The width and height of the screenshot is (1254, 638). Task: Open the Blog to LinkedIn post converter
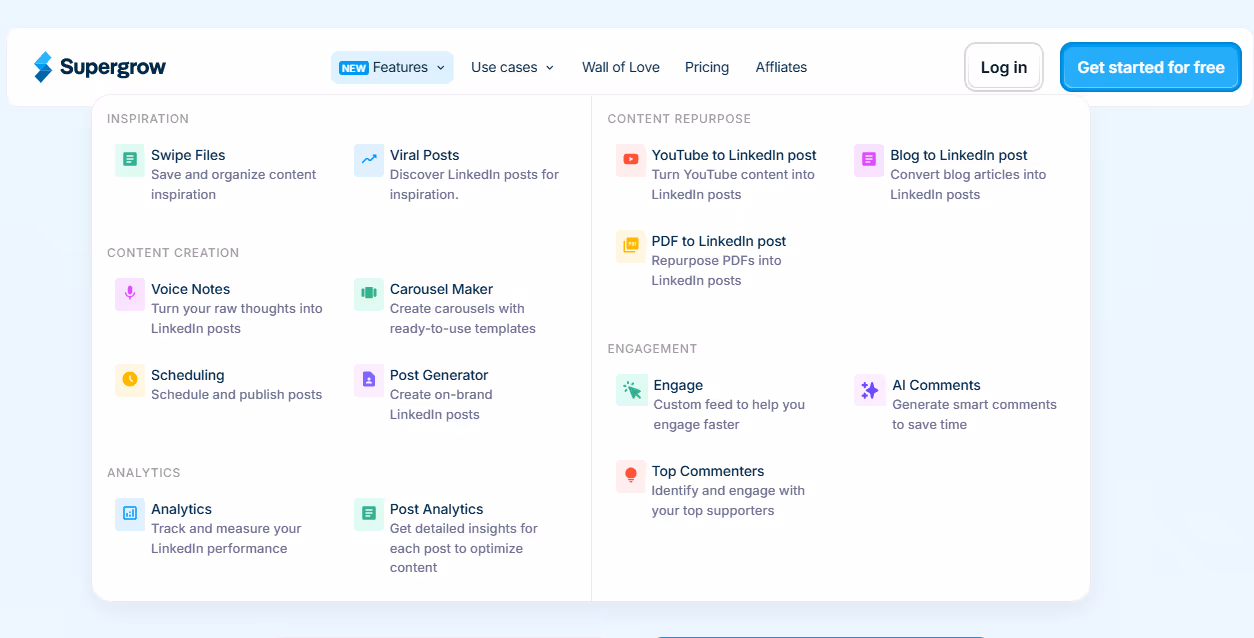(958, 155)
